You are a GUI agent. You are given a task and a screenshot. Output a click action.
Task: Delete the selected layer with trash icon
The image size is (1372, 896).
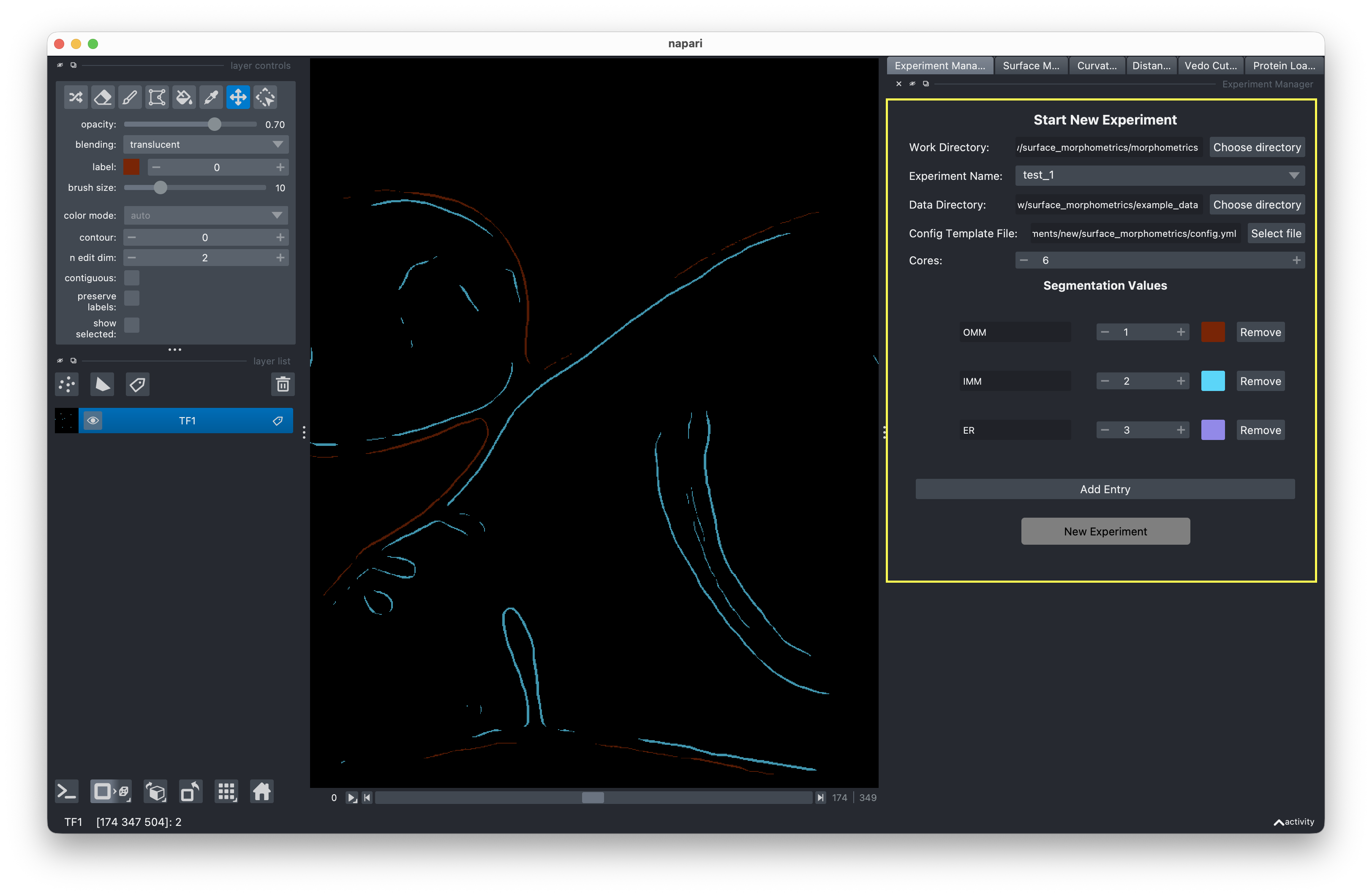(283, 384)
